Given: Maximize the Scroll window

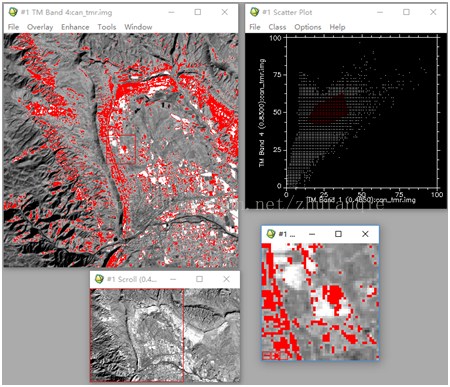Looking at the screenshot, I should point(199,279).
